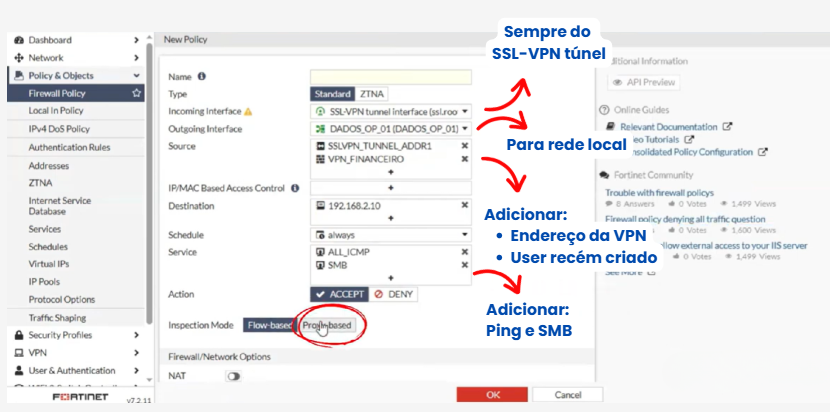
Task: Remove ALL_ICMP service entry
Action: point(464,252)
